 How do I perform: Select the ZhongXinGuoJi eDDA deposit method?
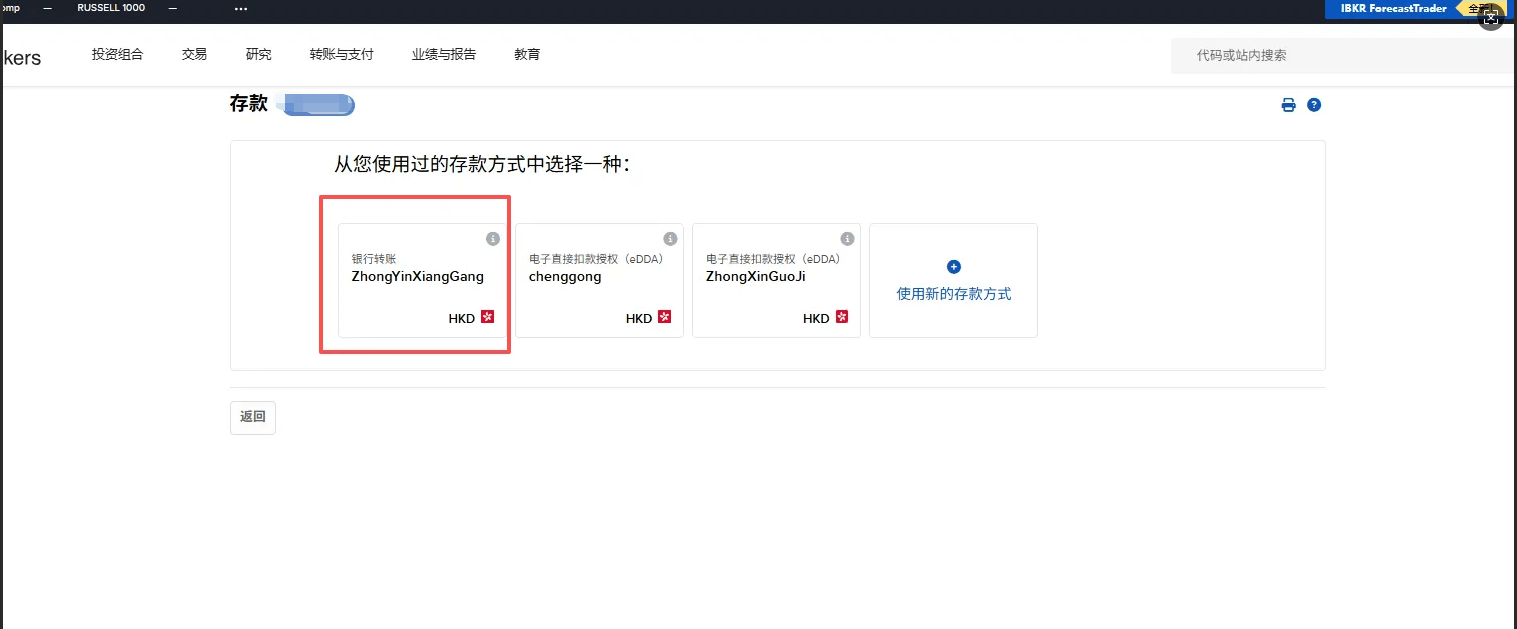pyautogui.click(x=776, y=280)
